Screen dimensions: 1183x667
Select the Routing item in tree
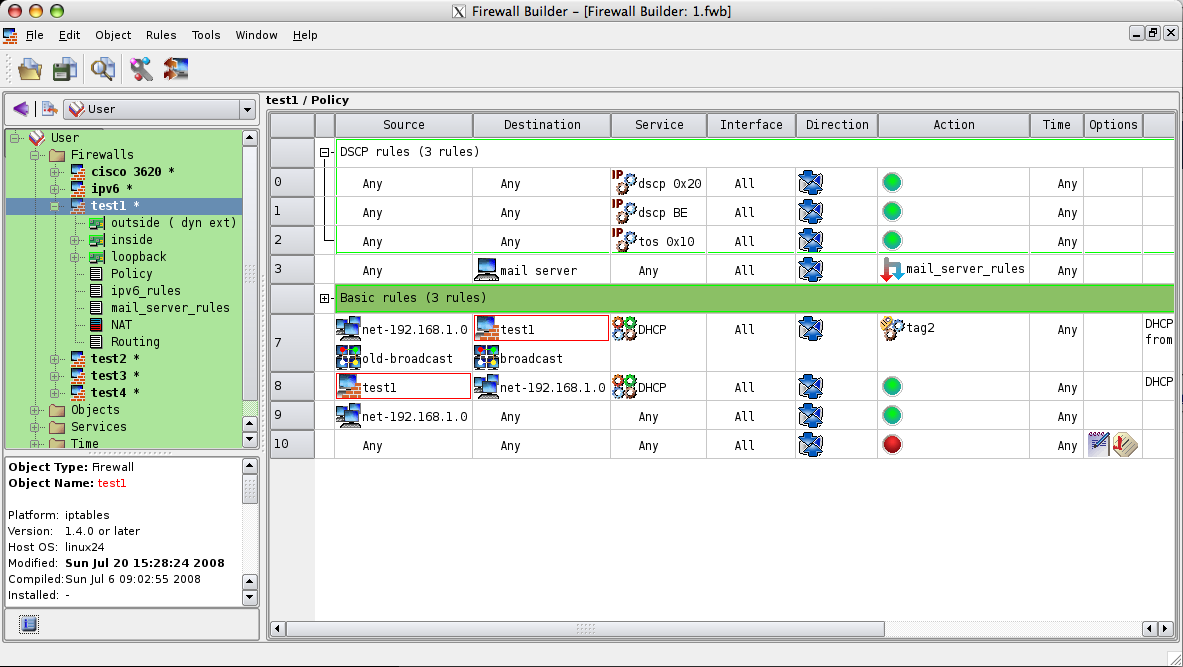tap(135, 342)
